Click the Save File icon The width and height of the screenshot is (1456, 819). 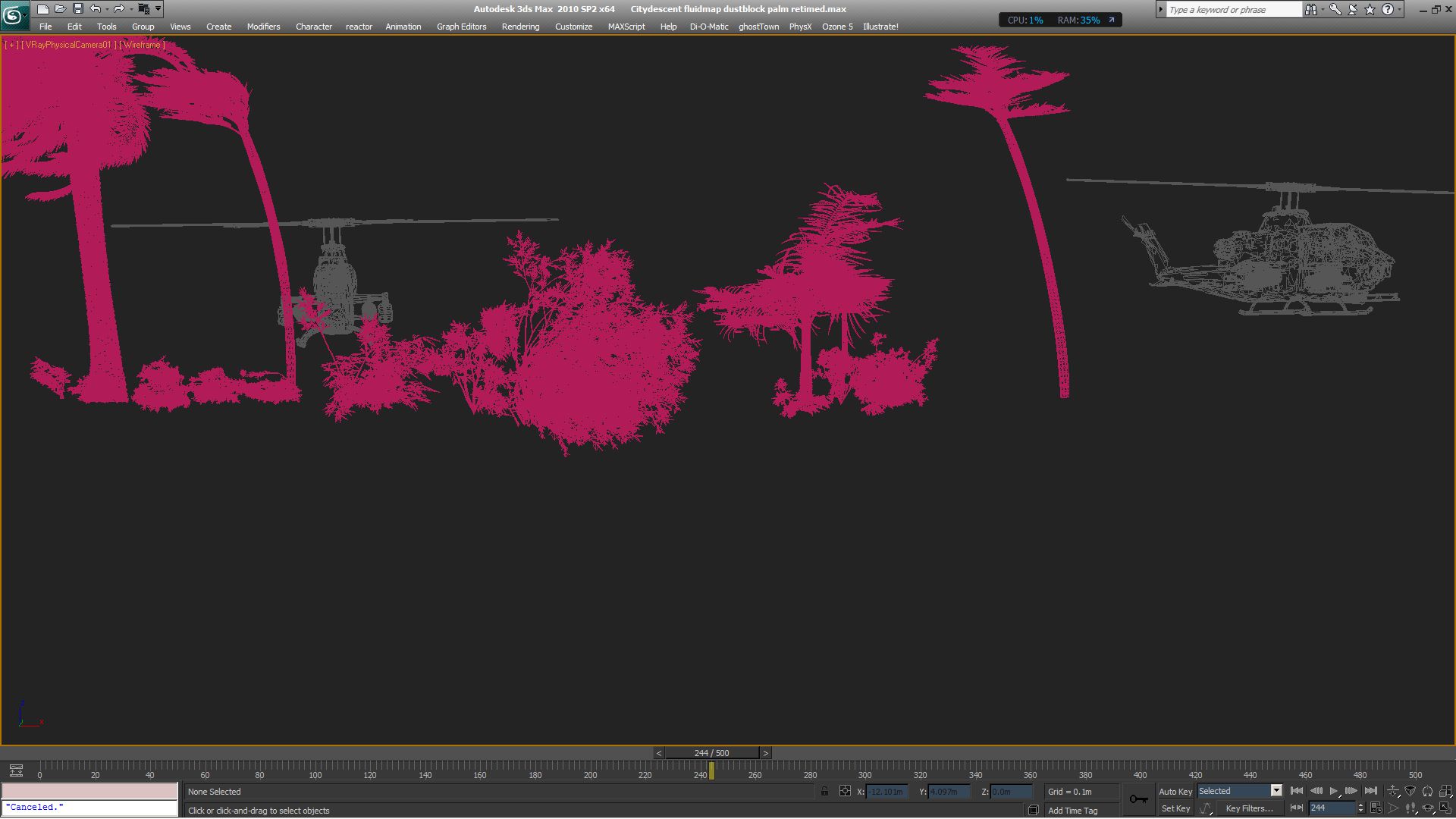[77, 9]
